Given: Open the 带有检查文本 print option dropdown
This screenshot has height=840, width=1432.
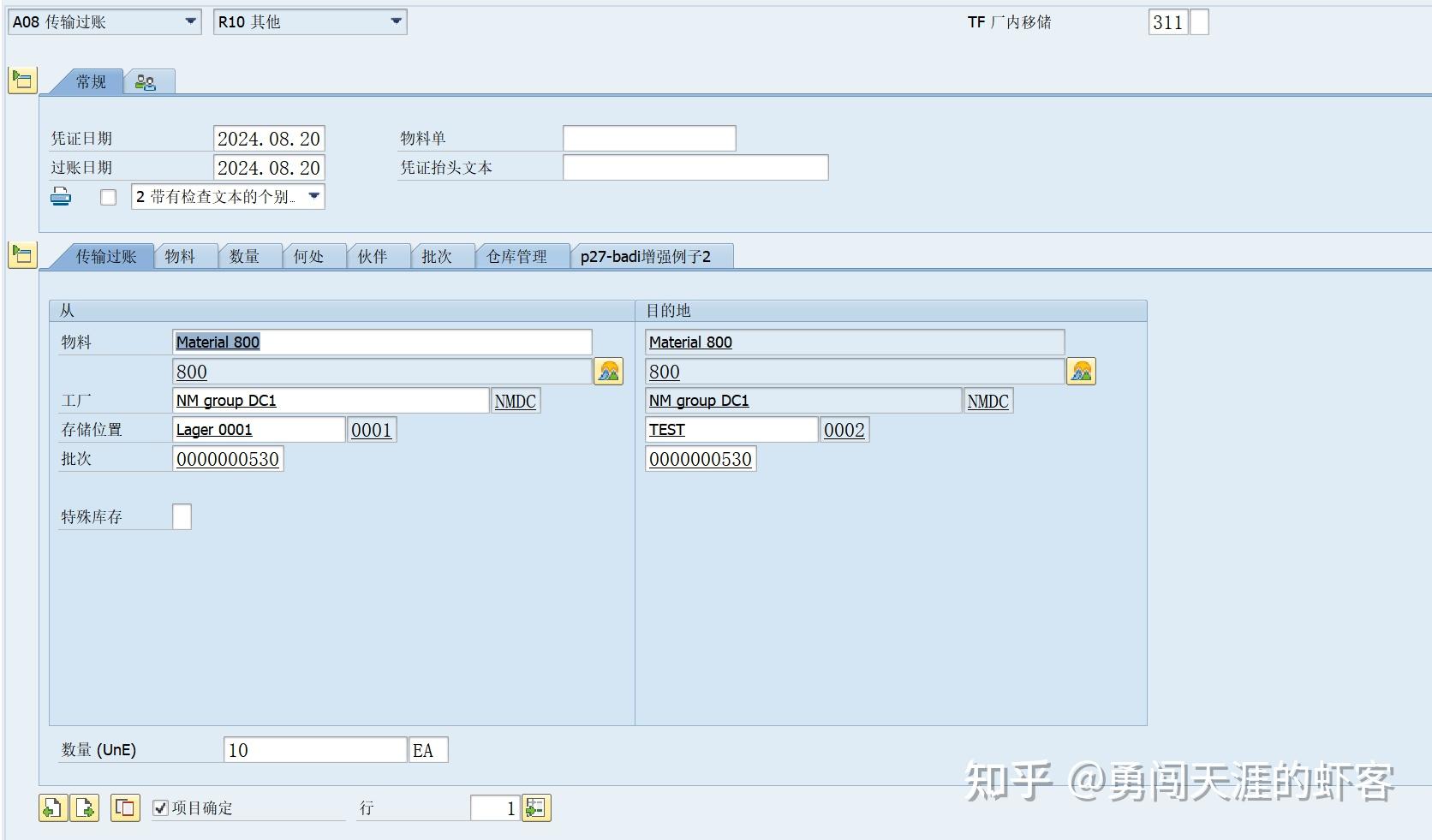Looking at the screenshot, I should [x=313, y=196].
